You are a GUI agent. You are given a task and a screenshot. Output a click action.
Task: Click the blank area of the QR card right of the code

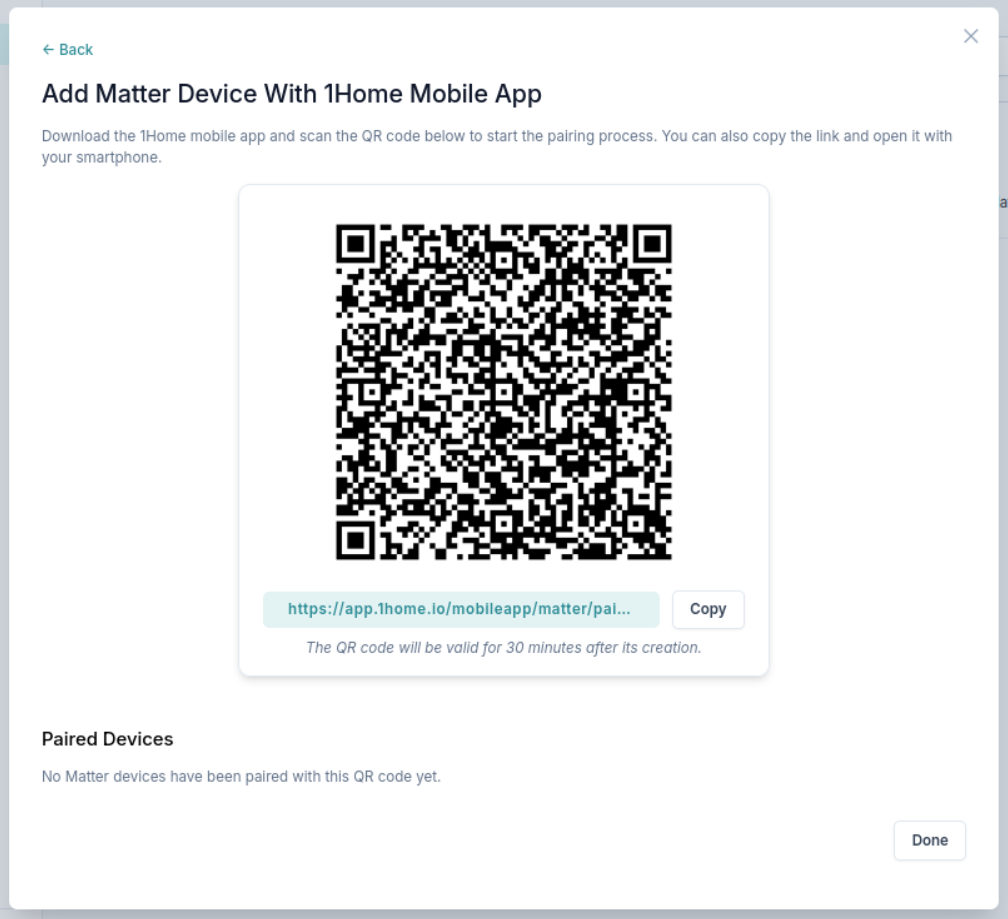click(720, 392)
